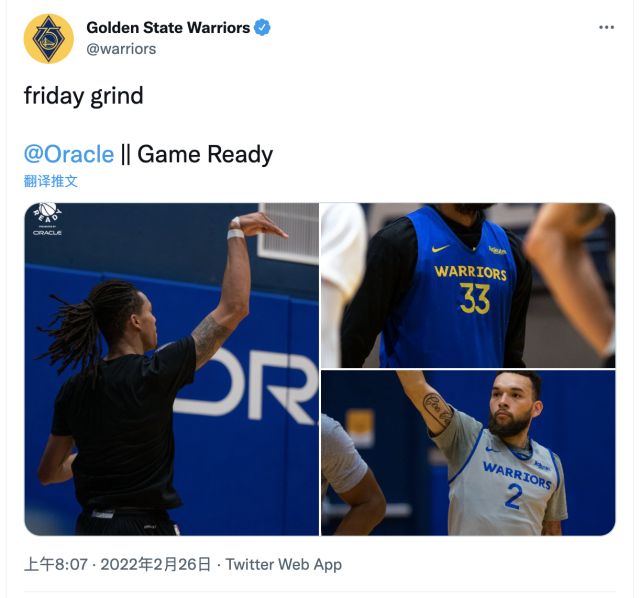Click the tweet timestamp 上午8:07
Screen dimensions: 641x598
point(56,564)
